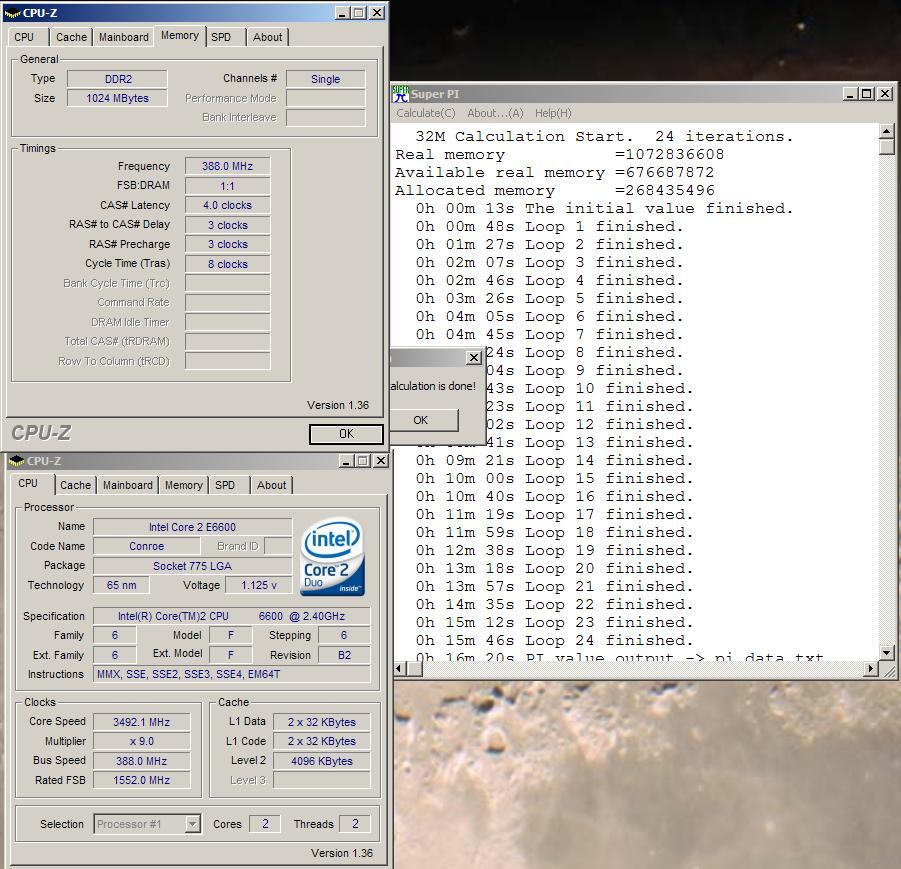The image size is (901, 869).
Task: Click the Cores value 2
Action: click(265, 824)
